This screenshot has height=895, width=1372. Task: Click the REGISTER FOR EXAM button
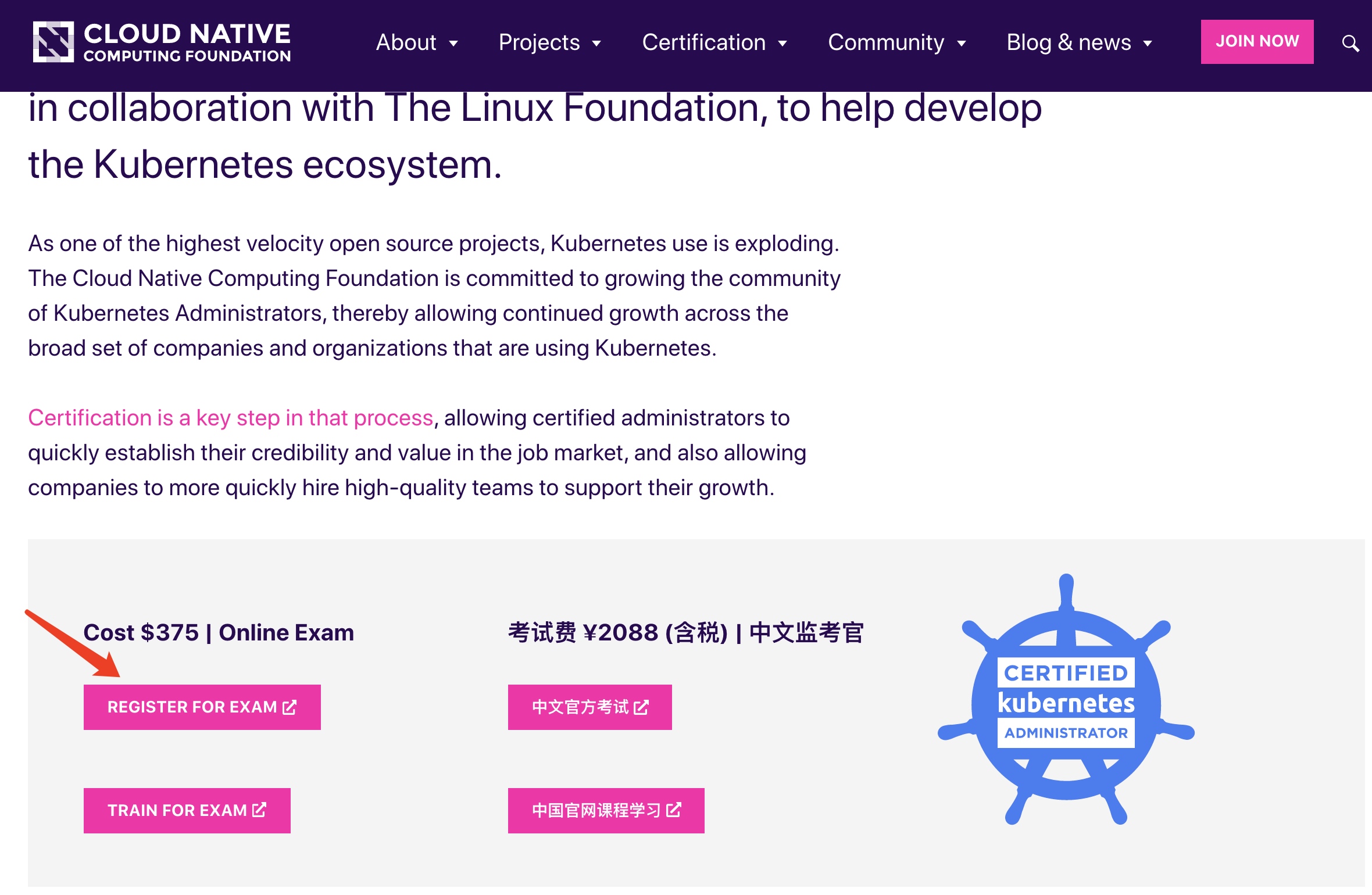click(x=202, y=707)
